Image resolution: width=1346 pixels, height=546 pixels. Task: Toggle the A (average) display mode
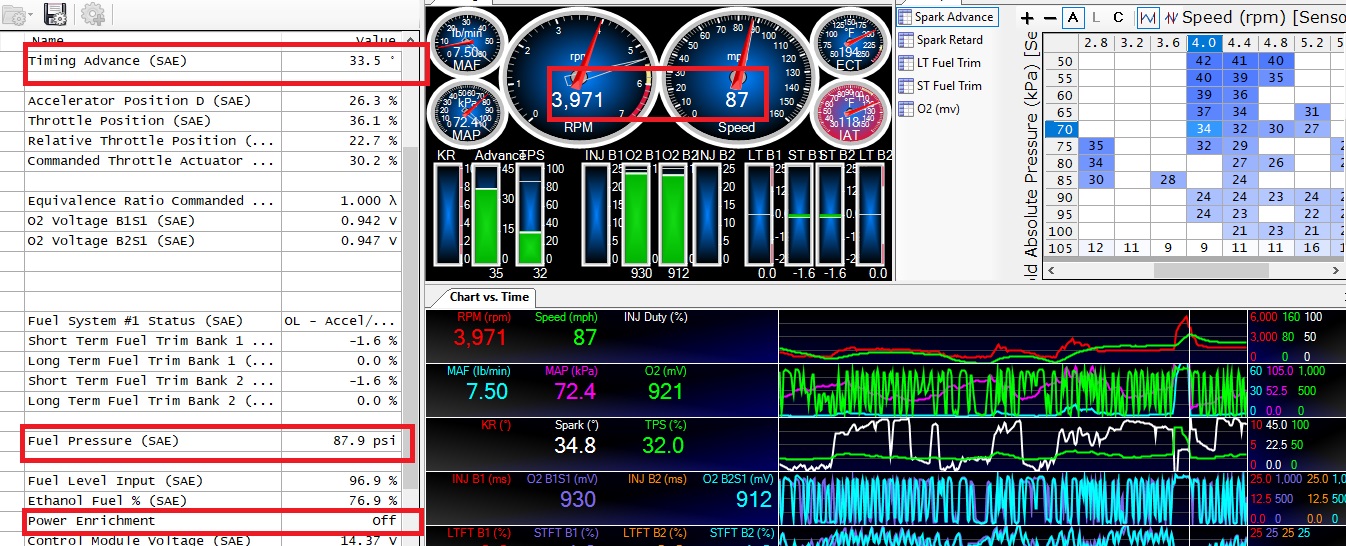[1073, 18]
